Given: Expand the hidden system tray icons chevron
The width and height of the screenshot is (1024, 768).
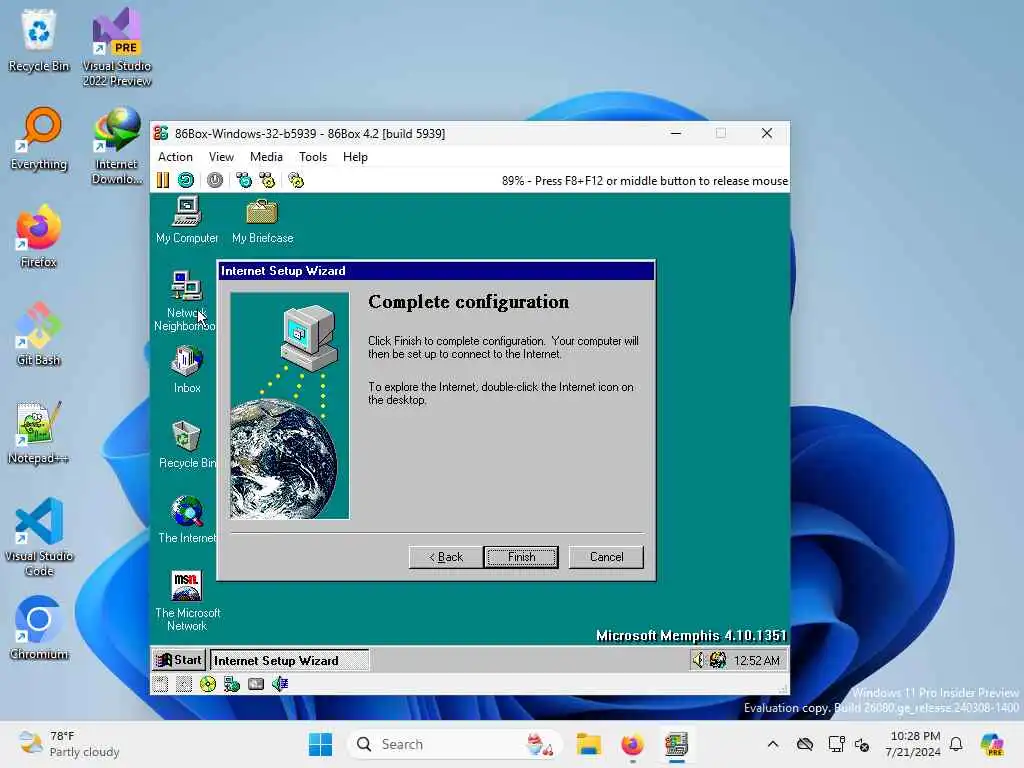Looking at the screenshot, I should pos(773,744).
